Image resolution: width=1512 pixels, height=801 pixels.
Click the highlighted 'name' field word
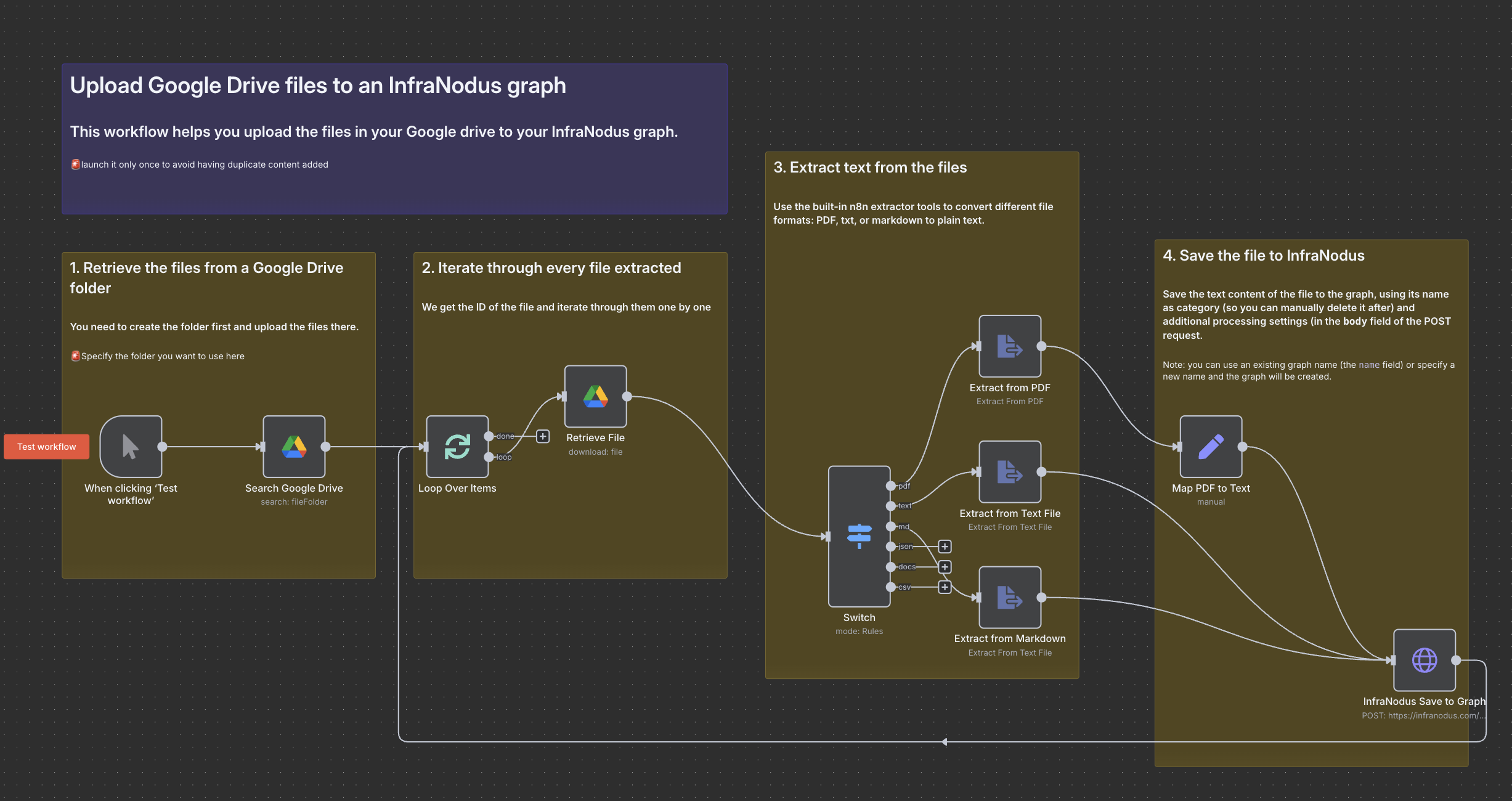point(1369,365)
